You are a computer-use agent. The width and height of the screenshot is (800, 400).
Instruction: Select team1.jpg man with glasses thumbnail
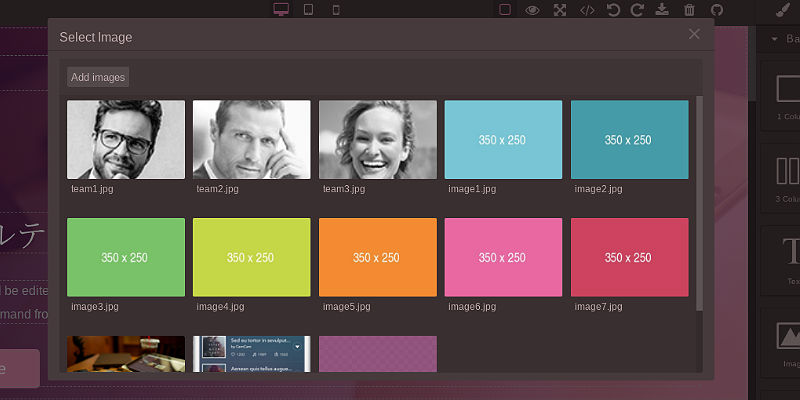point(126,139)
